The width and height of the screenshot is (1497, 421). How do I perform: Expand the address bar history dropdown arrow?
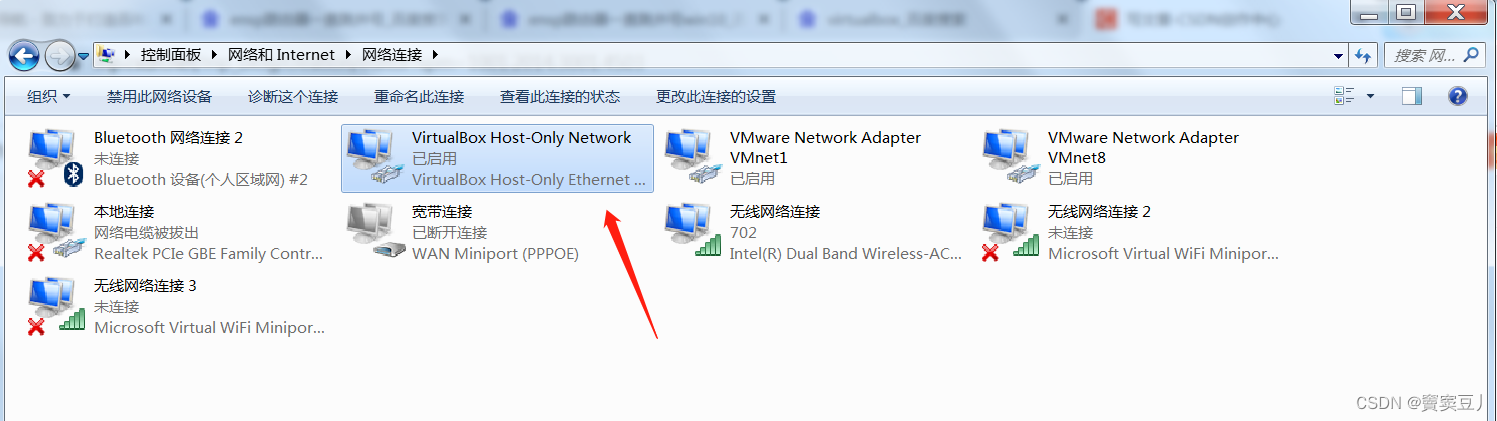coord(1339,55)
